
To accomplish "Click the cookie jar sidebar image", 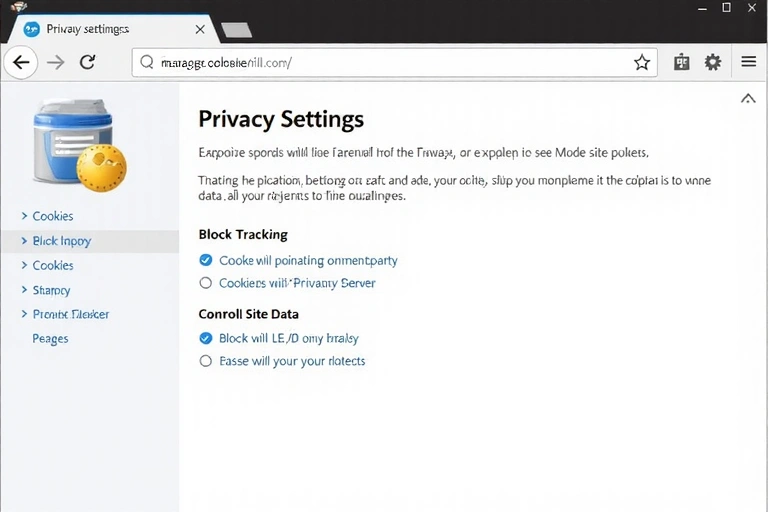I will click(79, 145).
